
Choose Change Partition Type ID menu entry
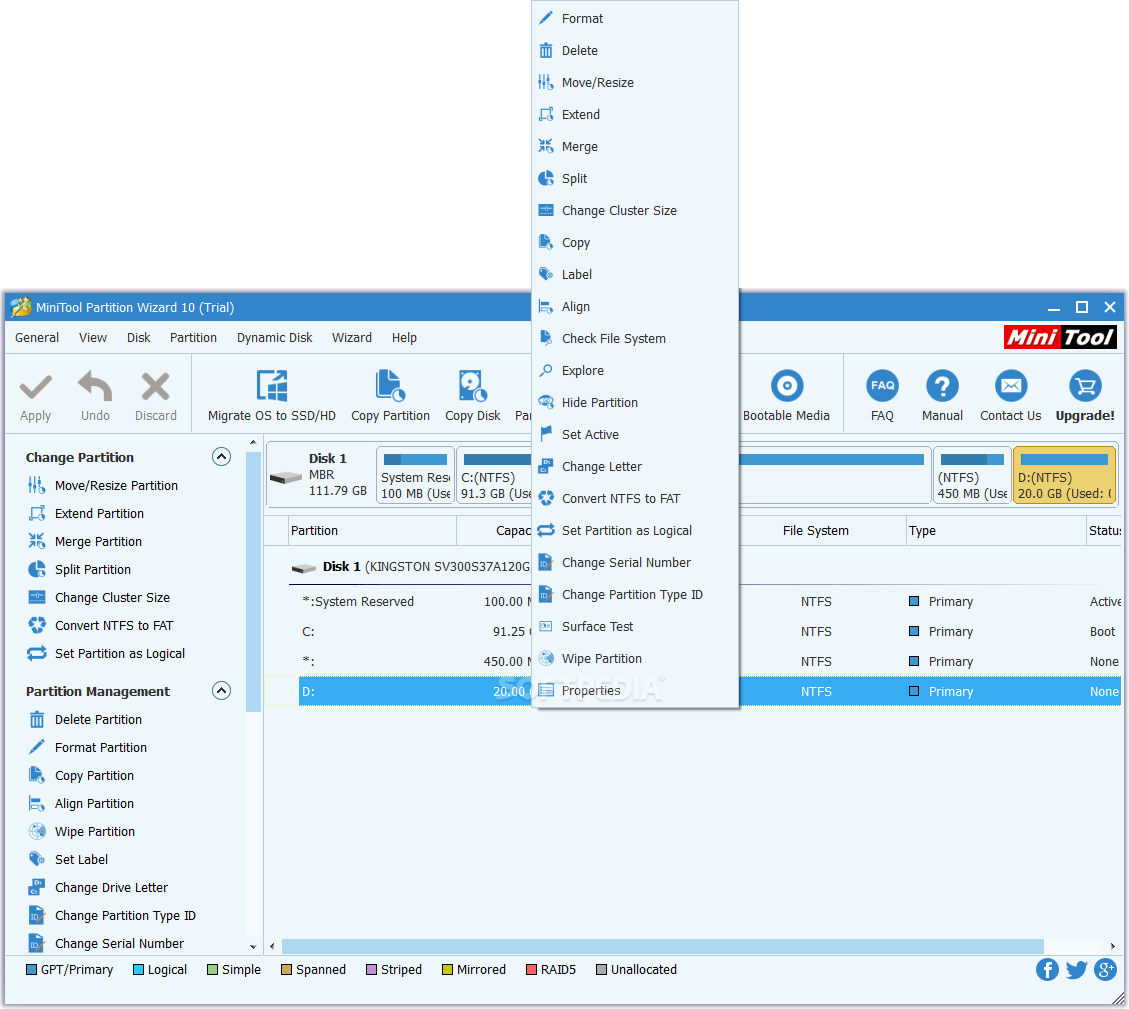click(635, 595)
